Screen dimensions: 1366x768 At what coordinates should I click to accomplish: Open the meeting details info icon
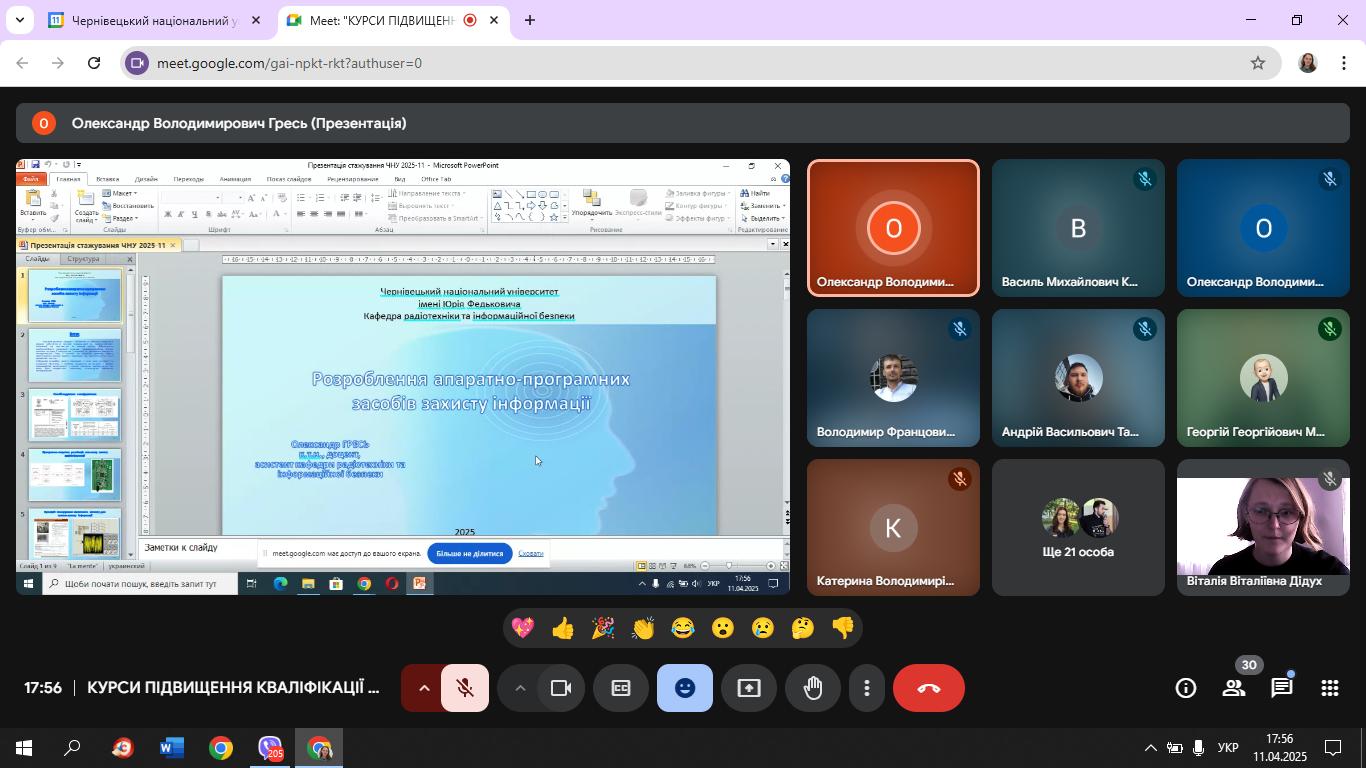[x=1185, y=688]
